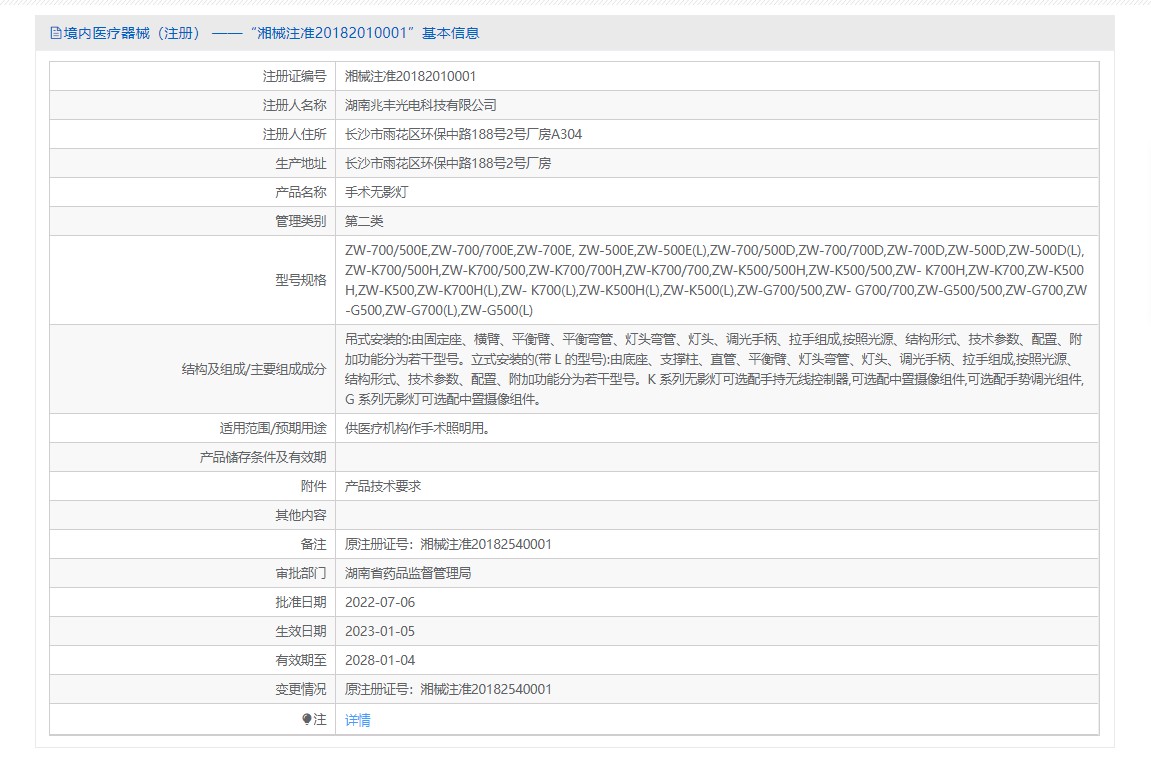Click the 产品名称 label cell
The height and width of the screenshot is (775, 1151).
(192, 192)
